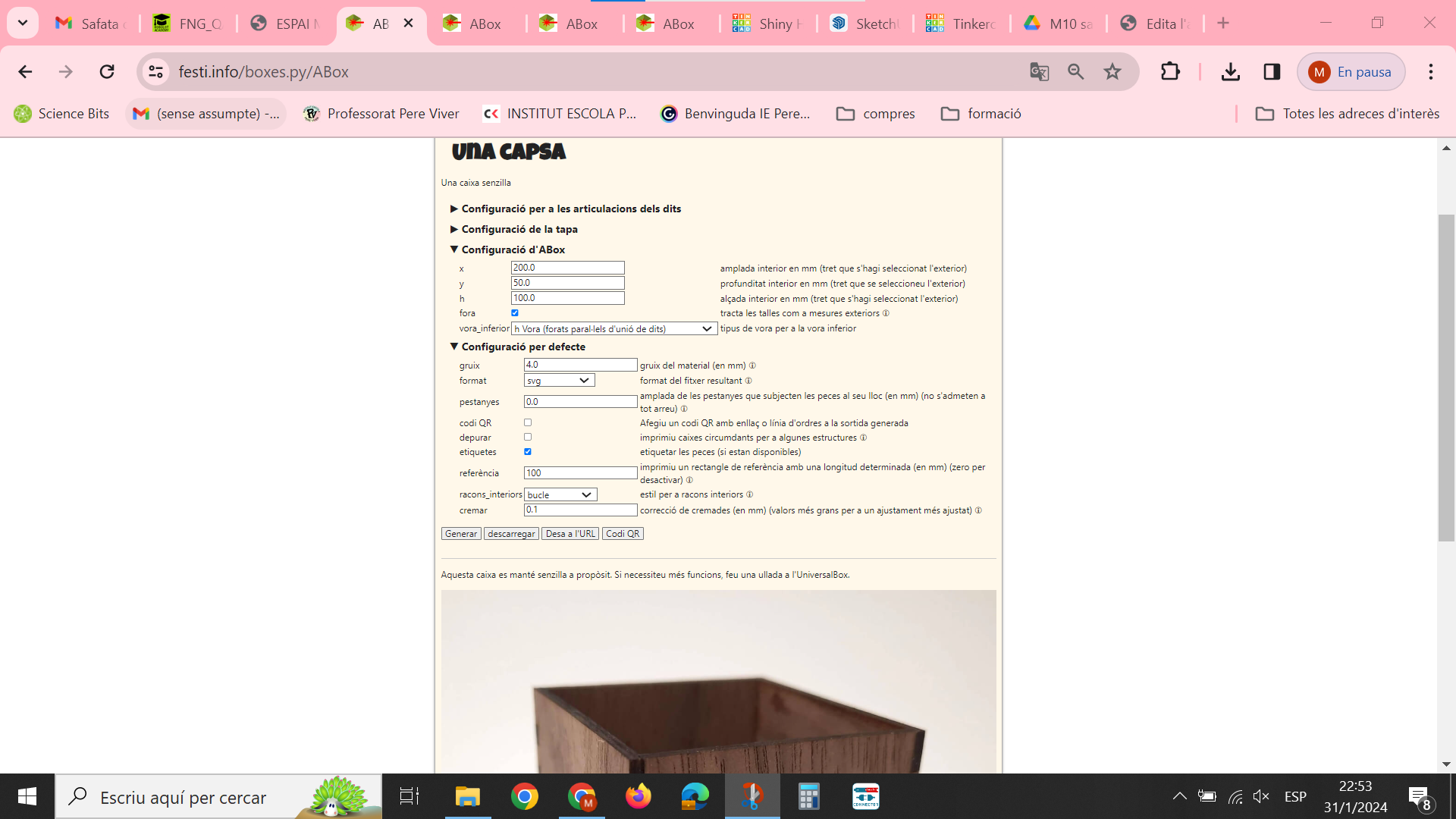Expand 'Configuració de la tapa' section

(519, 229)
